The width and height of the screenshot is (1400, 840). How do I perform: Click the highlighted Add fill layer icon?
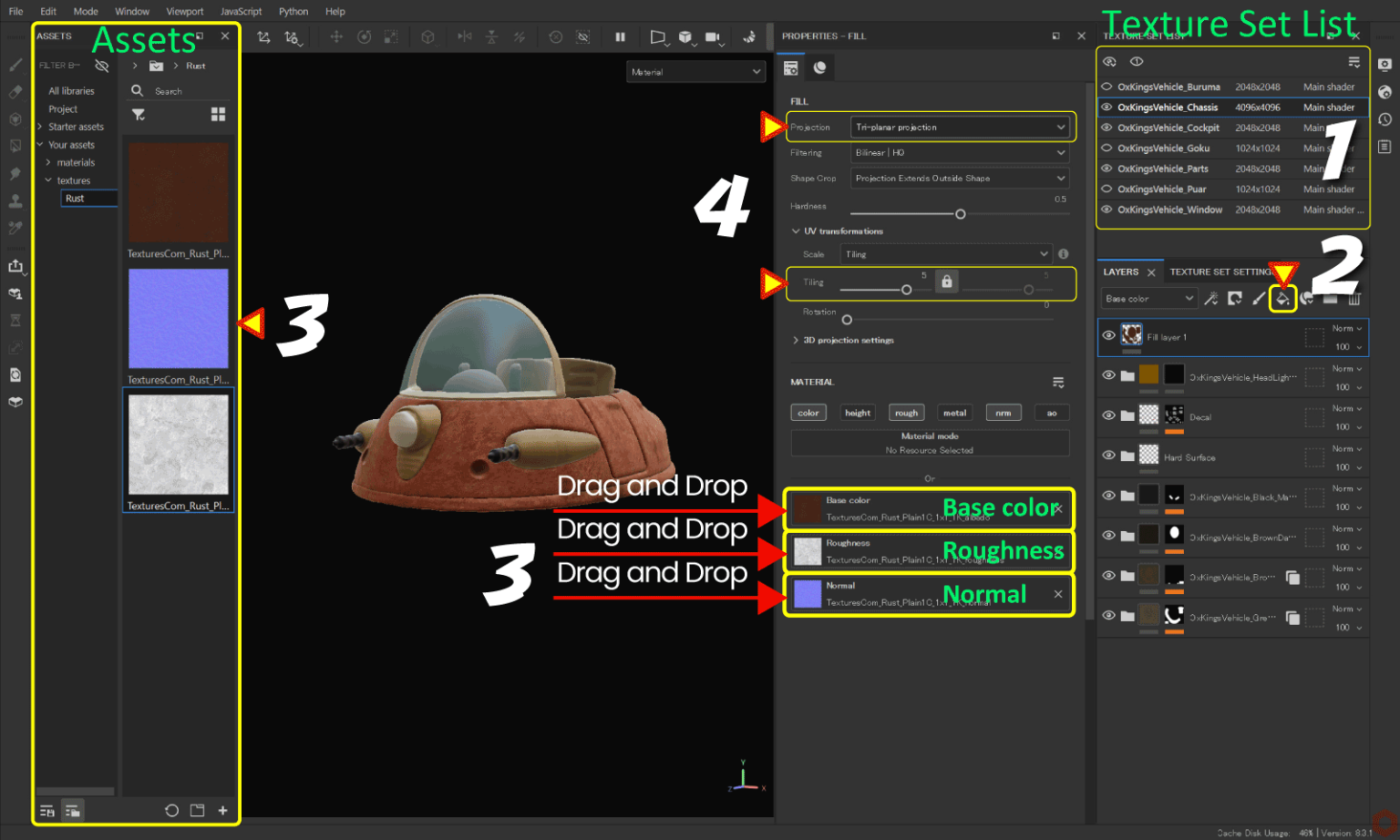point(1282,298)
